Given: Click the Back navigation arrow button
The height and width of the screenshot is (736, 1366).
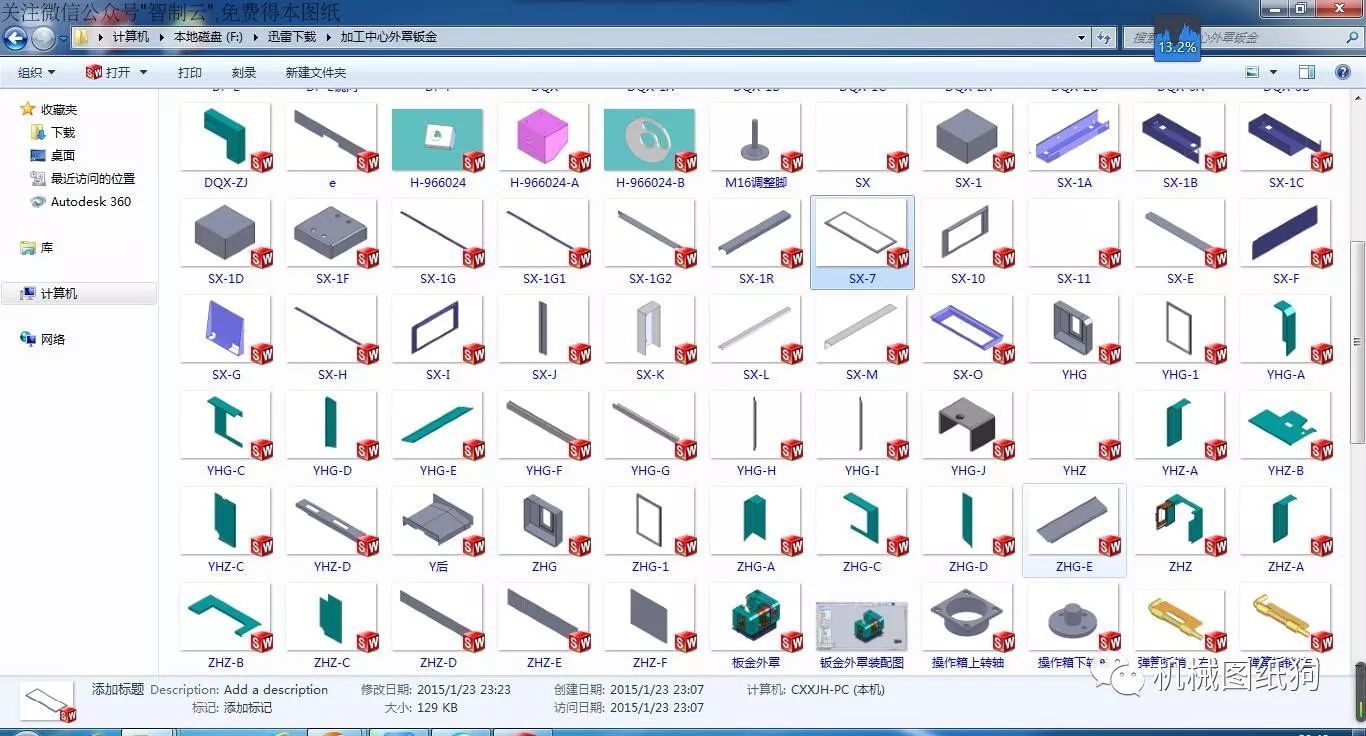Looking at the screenshot, I should pyautogui.click(x=15, y=38).
